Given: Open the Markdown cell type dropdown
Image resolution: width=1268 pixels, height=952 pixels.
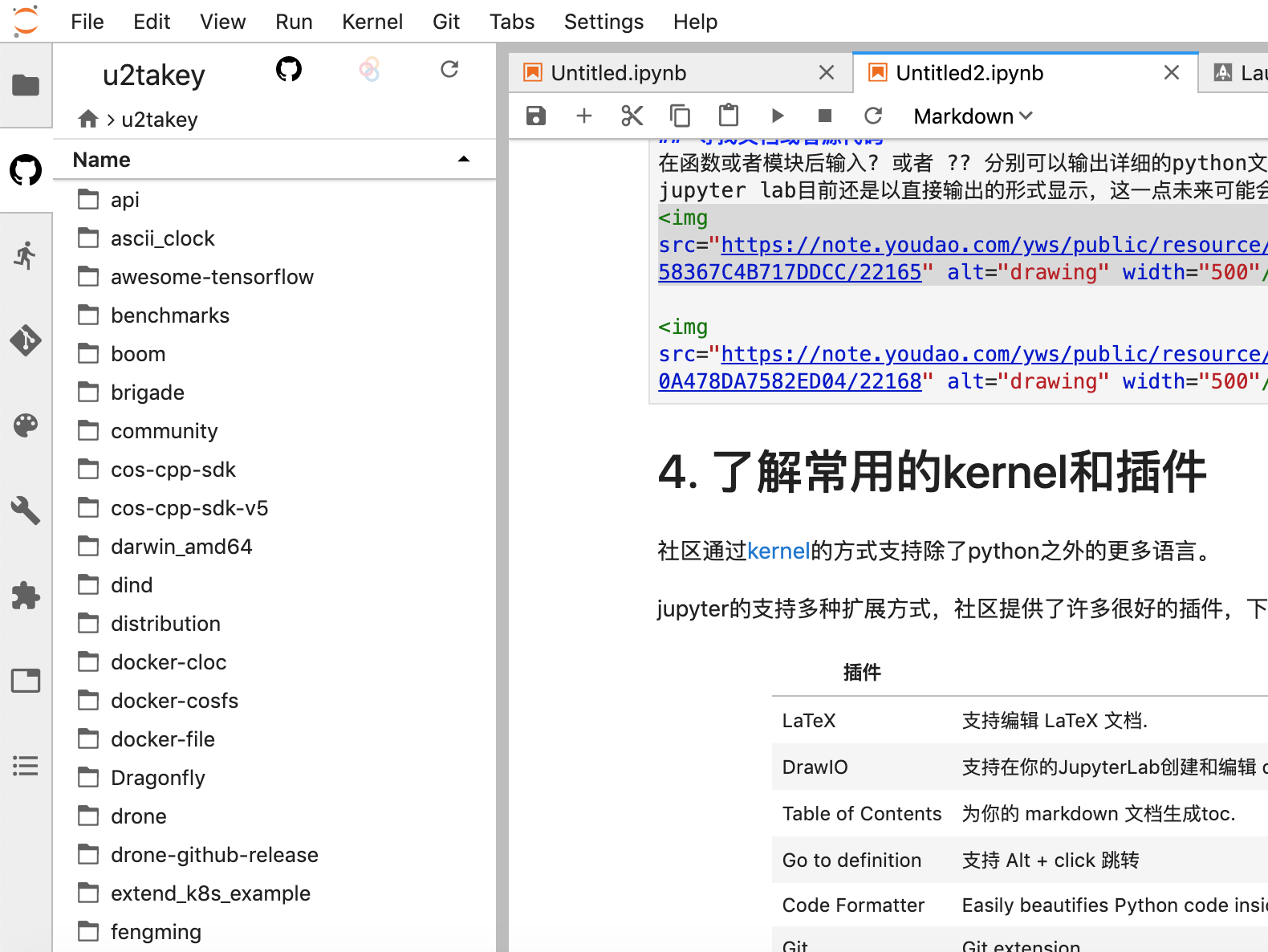Looking at the screenshot, I should point(973,116).
